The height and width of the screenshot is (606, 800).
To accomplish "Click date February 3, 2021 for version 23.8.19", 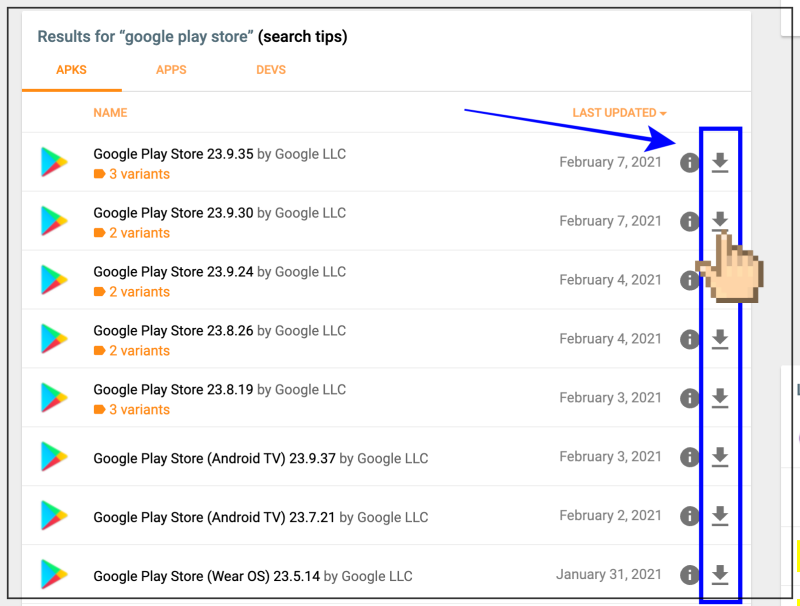I will coord(610,398).
